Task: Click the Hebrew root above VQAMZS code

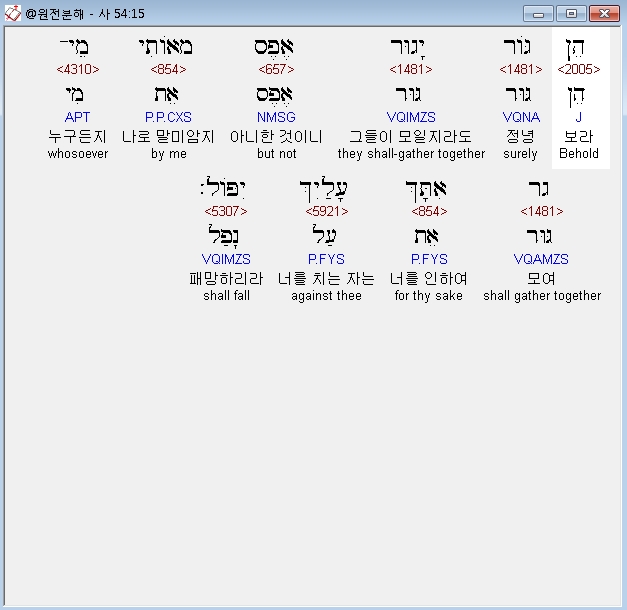Action: coord(540,236)
